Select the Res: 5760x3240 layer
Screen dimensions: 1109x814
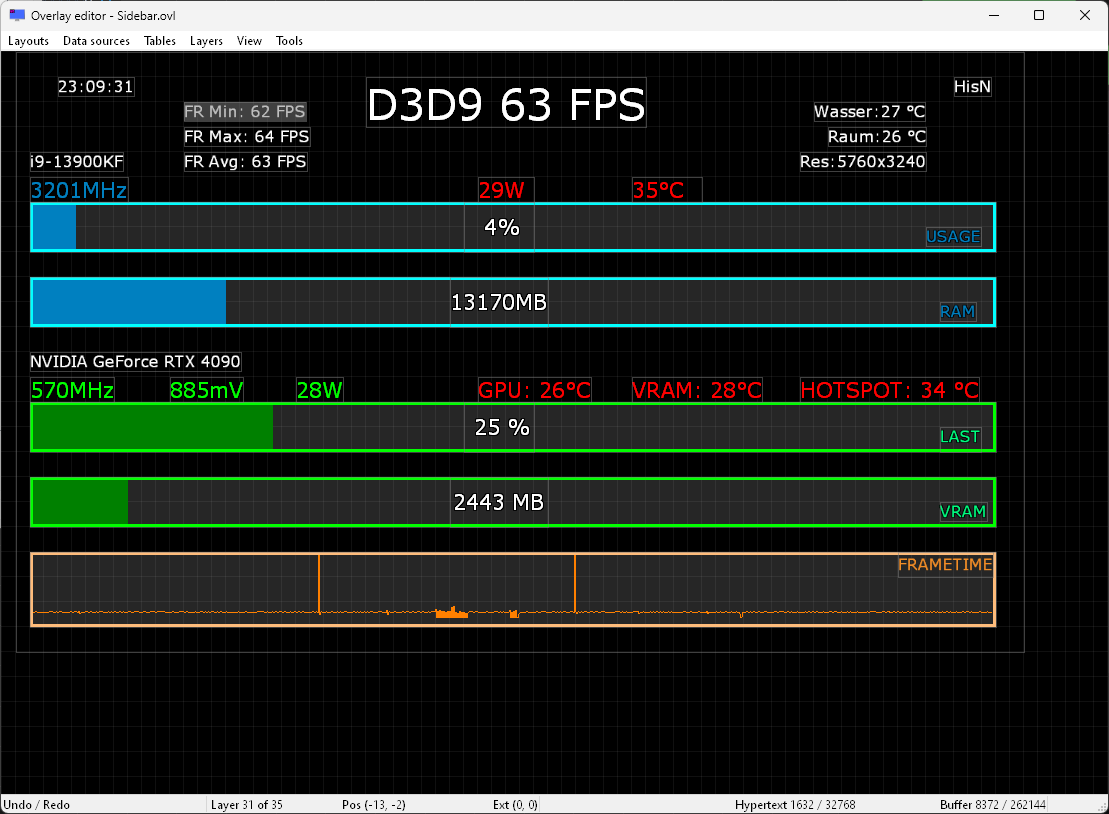(x=862, y=162)
